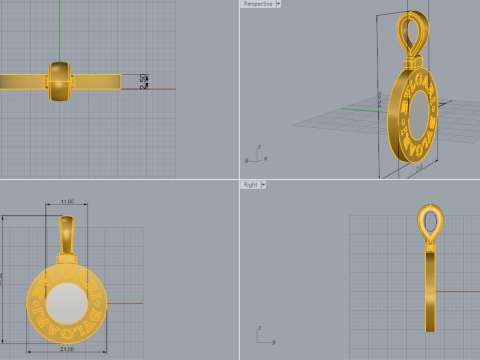Select the 11.00 dimension text
This screenshot has width=480, height=360.
point(67,202)
